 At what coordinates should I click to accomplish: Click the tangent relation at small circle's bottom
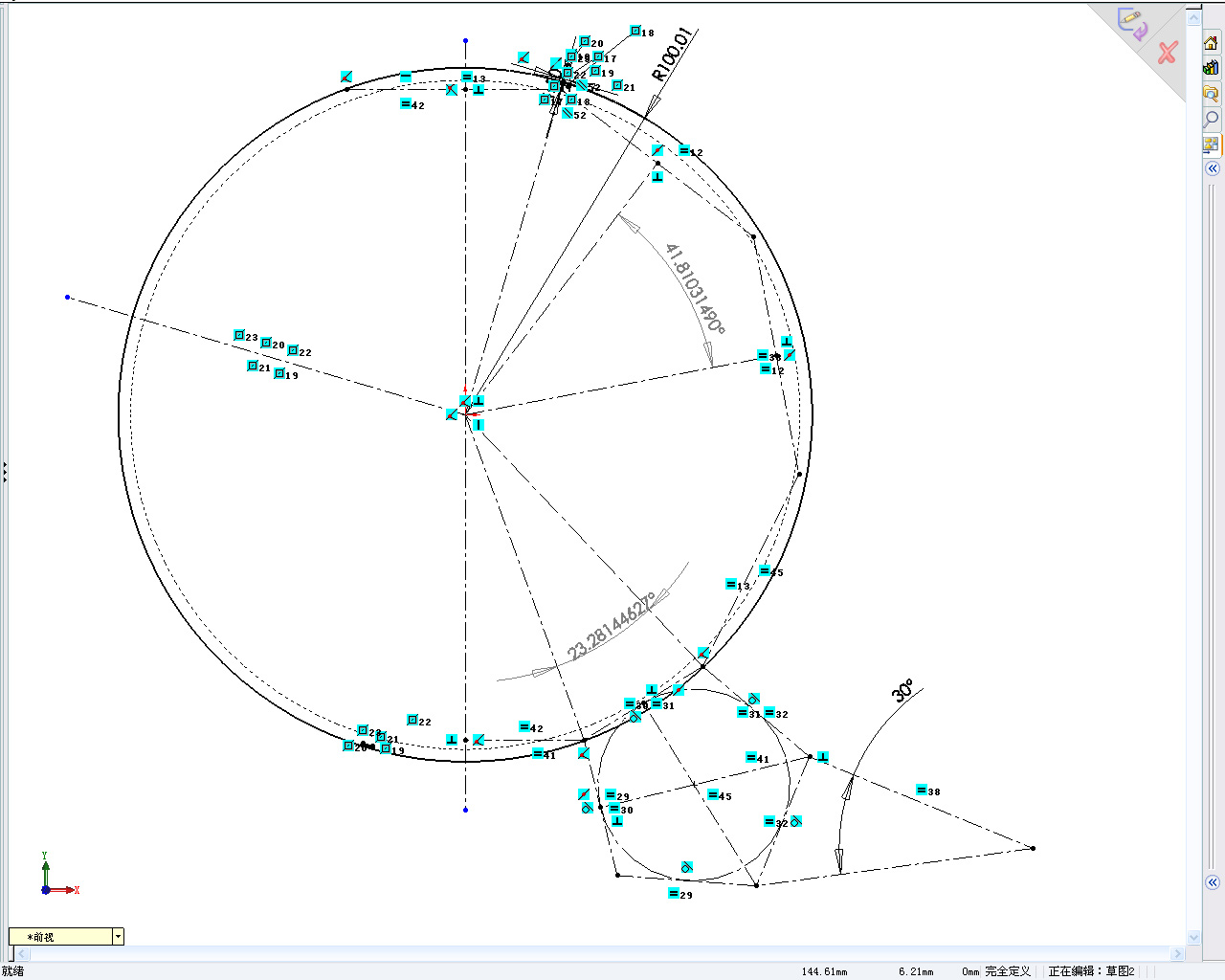coord(686,867)
